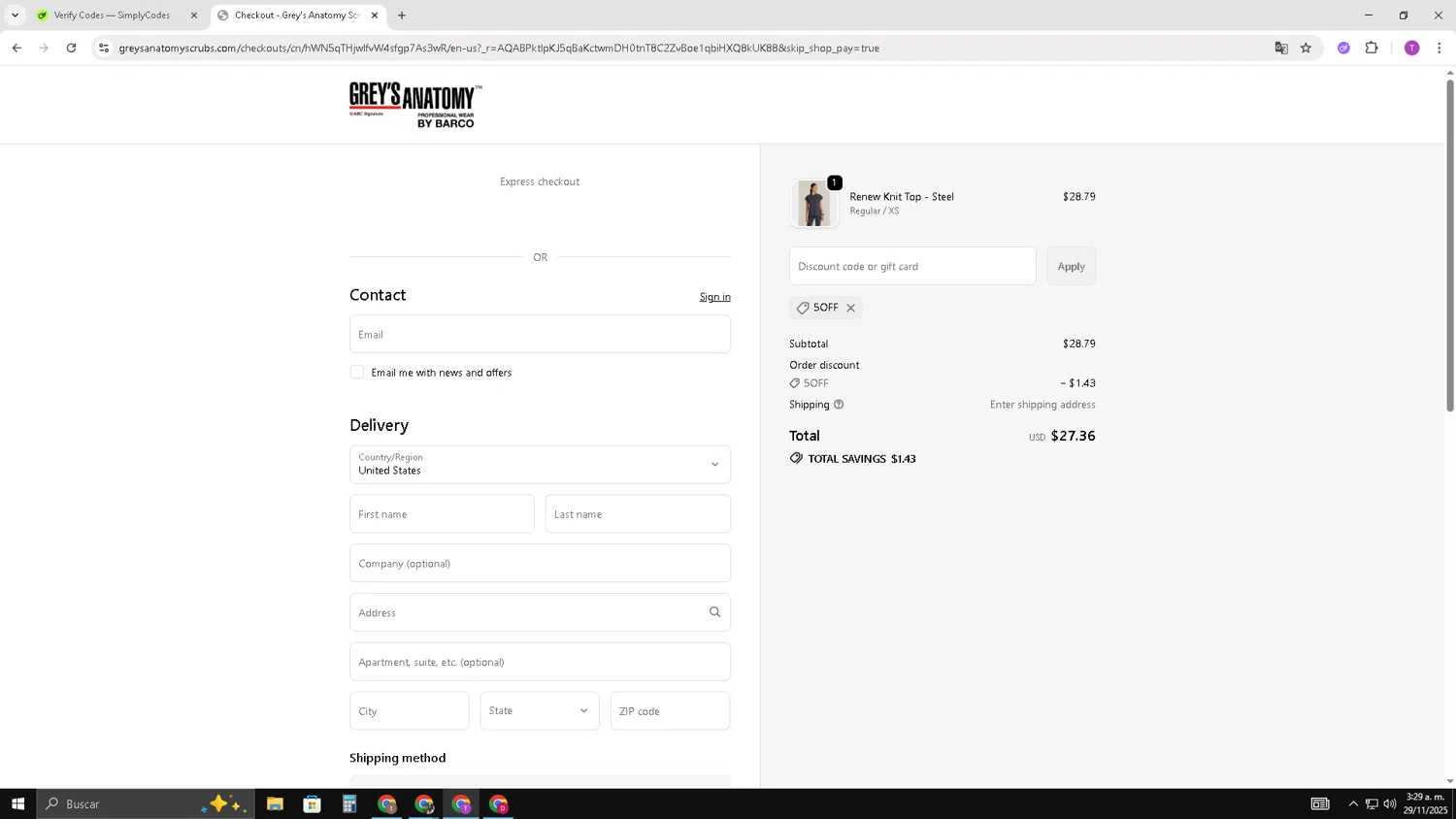Open the State dropdown

tap(540, 711)
